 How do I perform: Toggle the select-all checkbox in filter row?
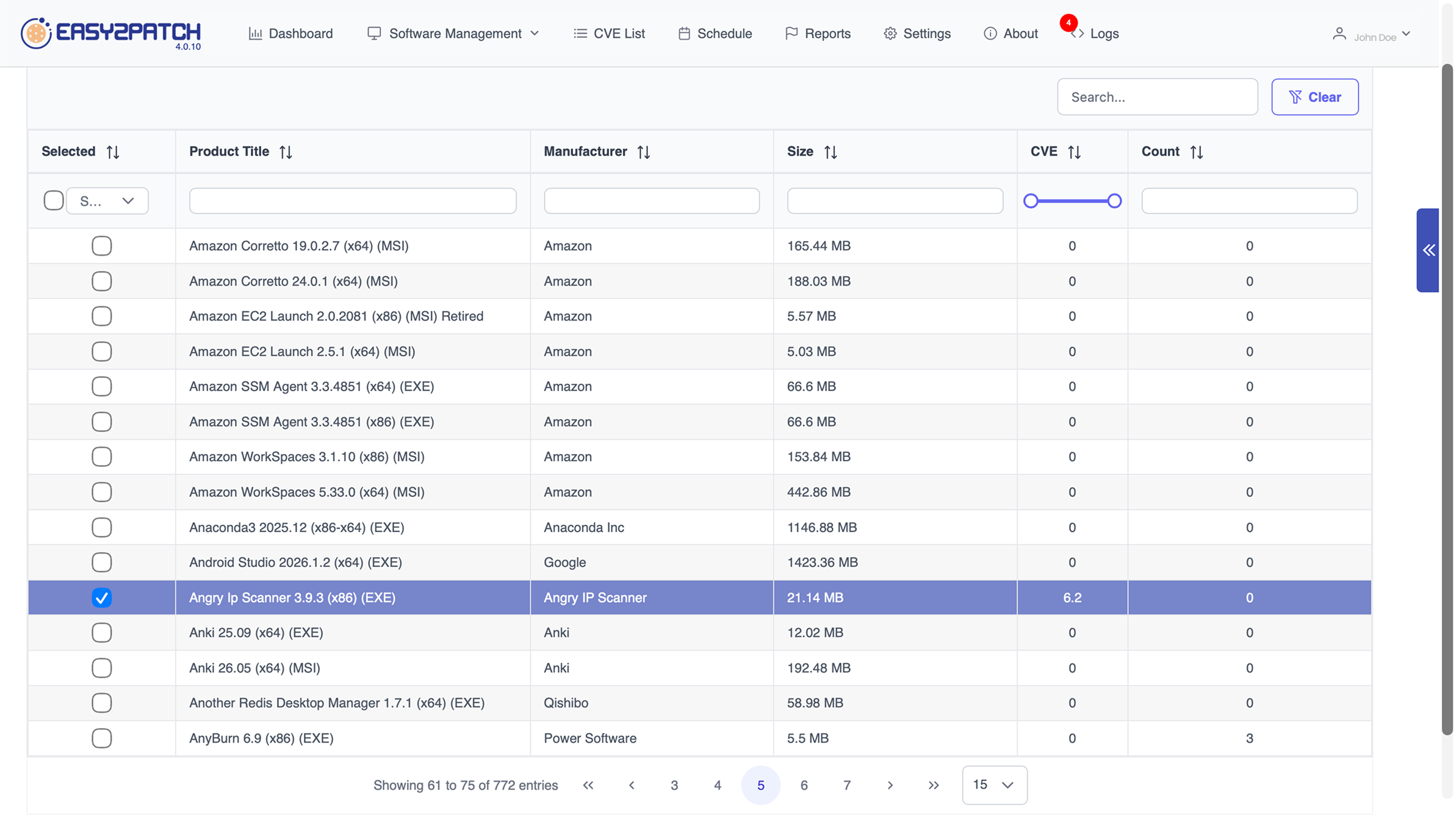click(54, 201)
